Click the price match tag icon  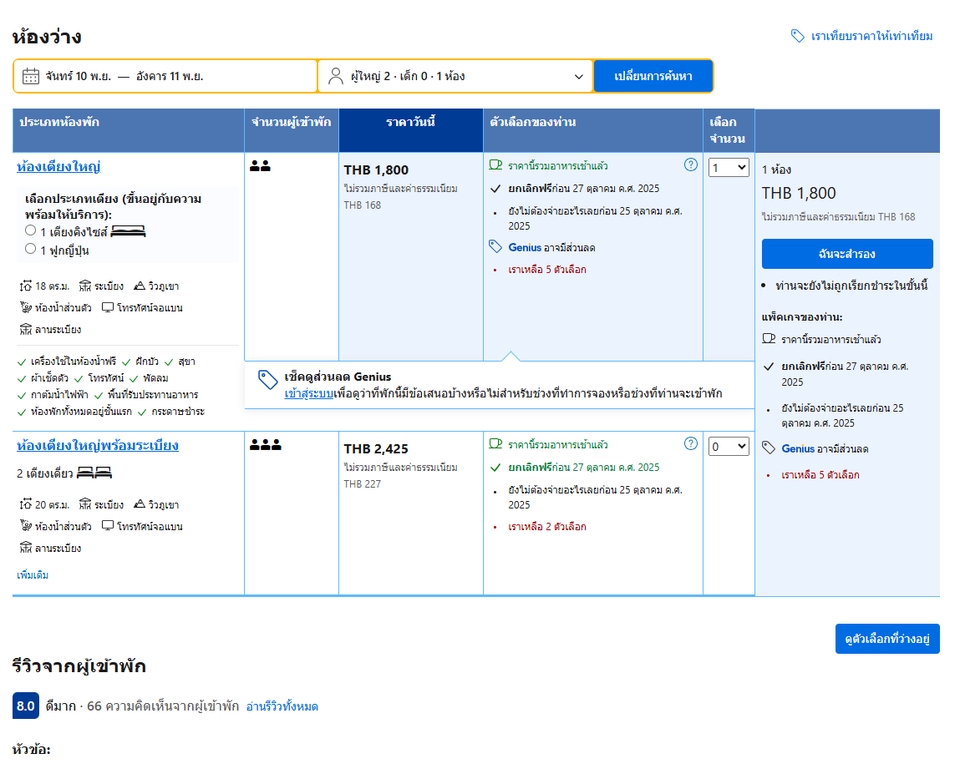click(797, 36)
